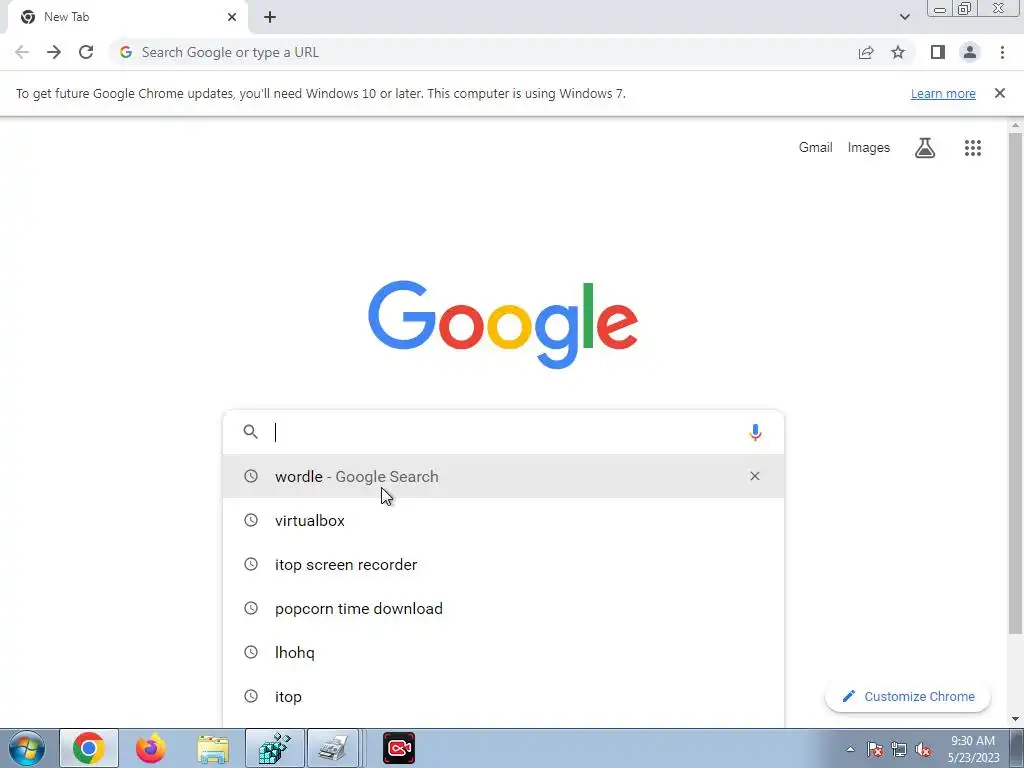The height and width of the screenshot is (768, 1024).
Task: Click the forward navigation arrow
Action: [54, 52]
